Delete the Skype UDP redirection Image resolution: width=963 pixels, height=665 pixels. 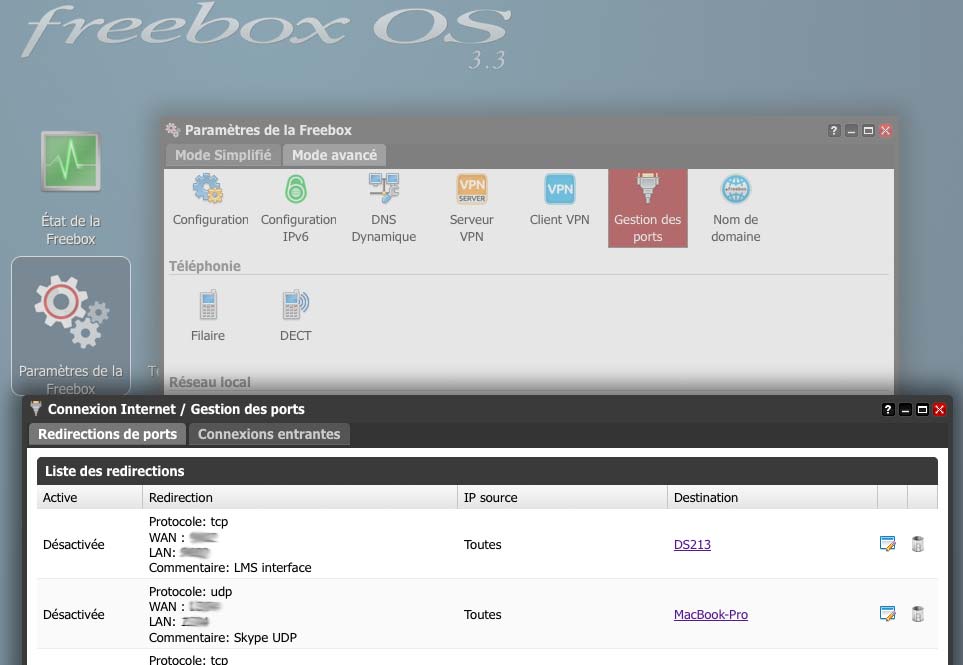click(x=918, y=614)
